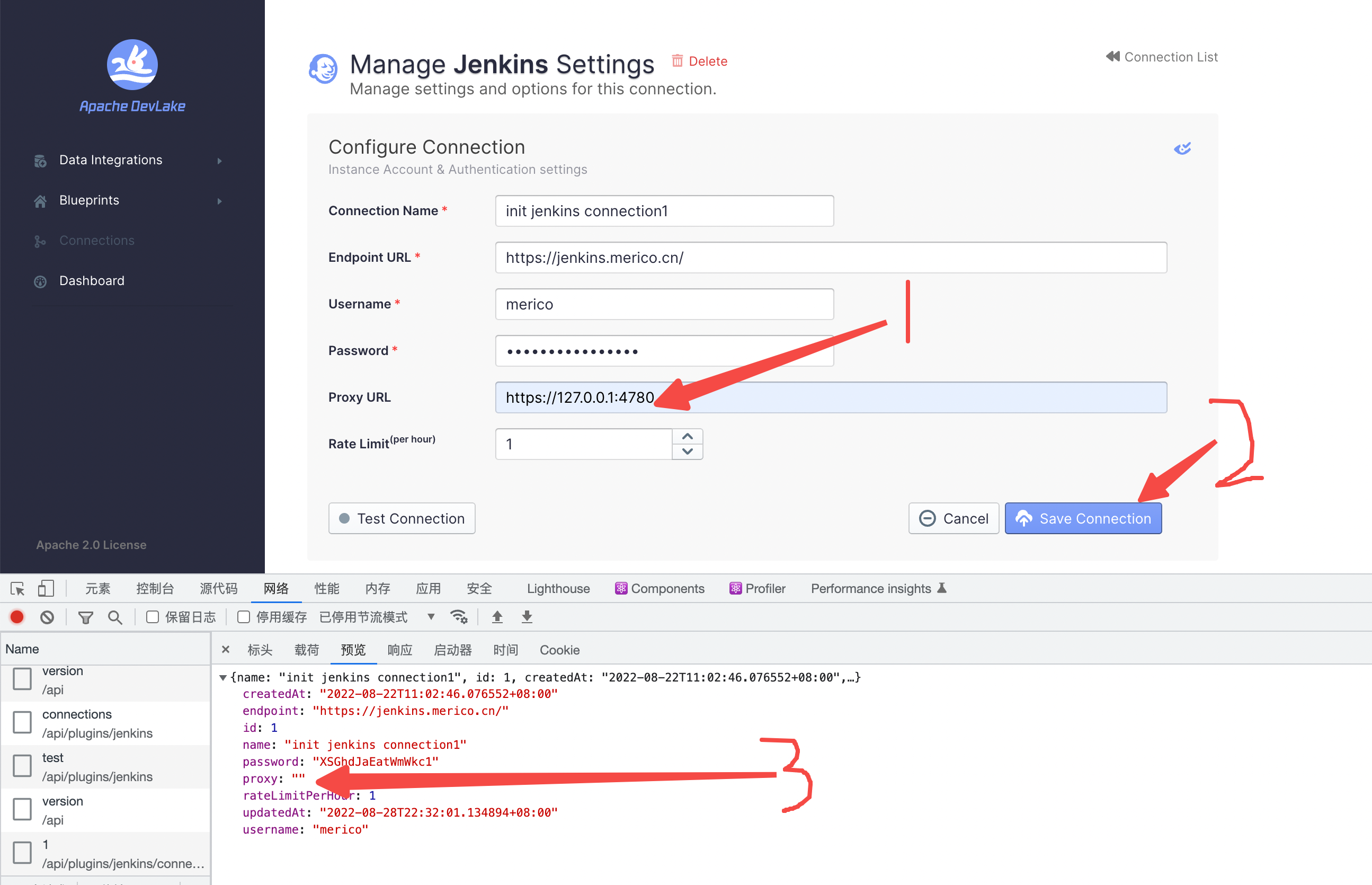This screenshot has width=1372, height=885.
Task: Click the Save Connection button
Action: coord(1083,518)
